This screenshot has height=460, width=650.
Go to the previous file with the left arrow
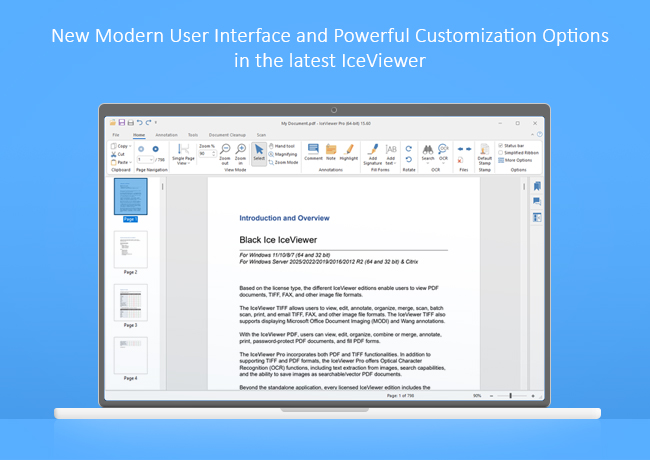460,149
